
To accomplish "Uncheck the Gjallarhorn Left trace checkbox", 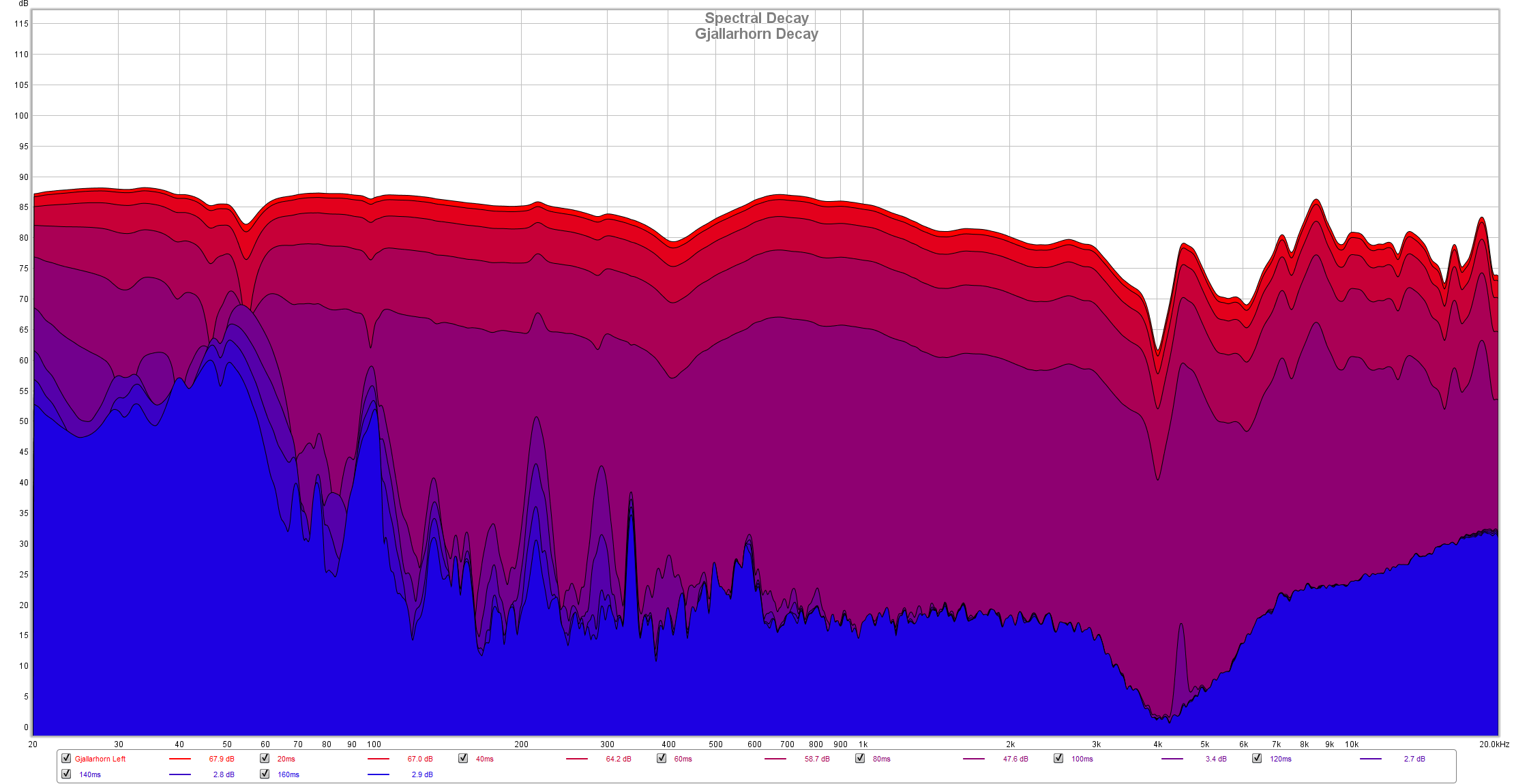I will 66,758.
